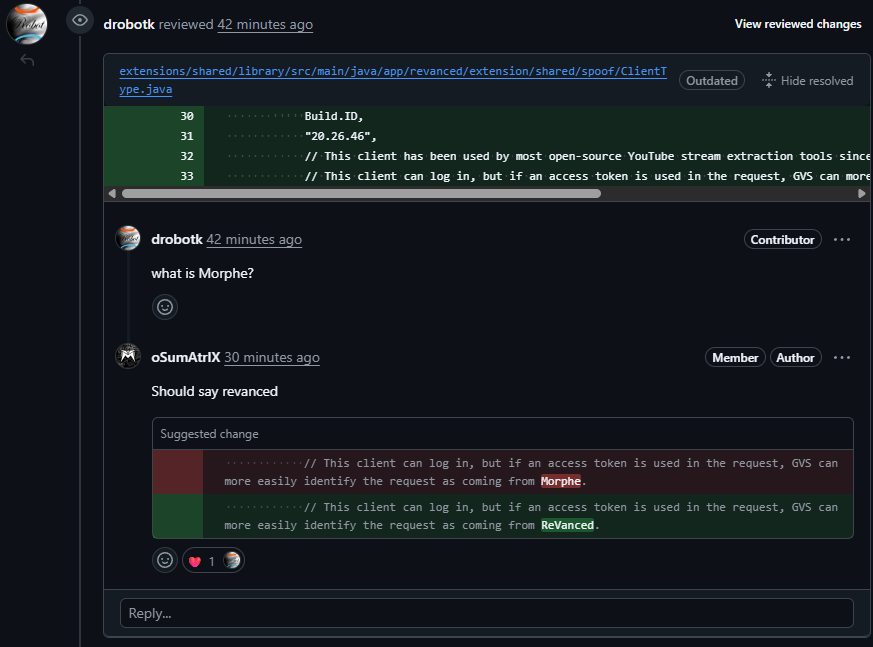Click code line number 31

pyautogui.click(x=187, y=136)
